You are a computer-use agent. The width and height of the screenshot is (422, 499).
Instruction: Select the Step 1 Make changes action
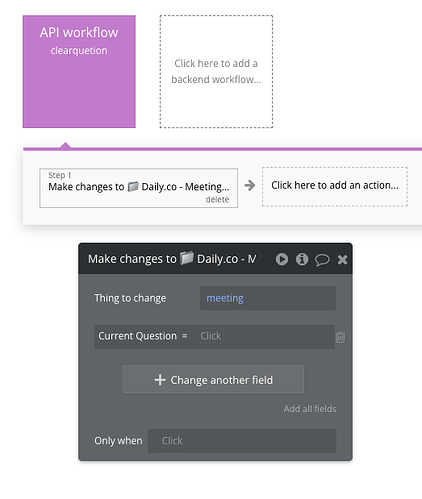coord(138,188)
